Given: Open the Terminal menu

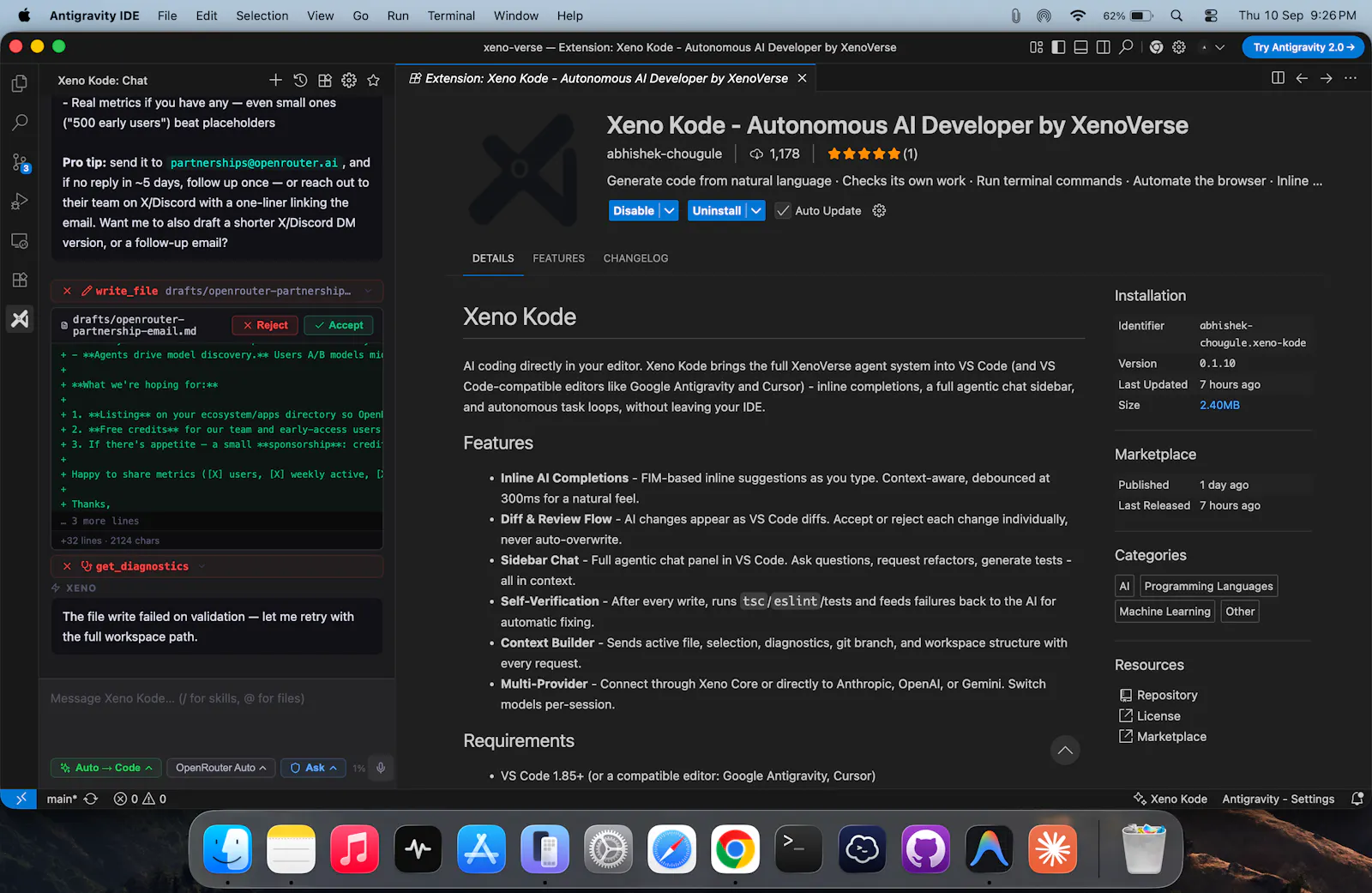Looking at the screenshot, I should (x=451, y=15).
